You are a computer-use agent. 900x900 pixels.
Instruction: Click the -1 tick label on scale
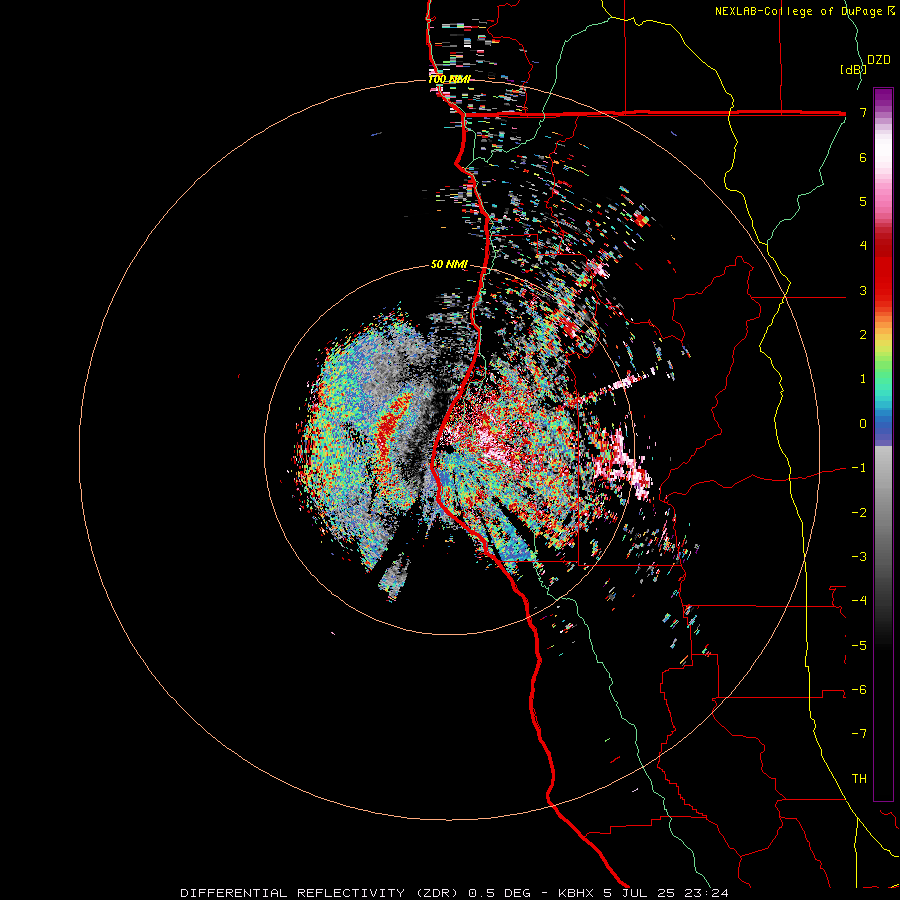859,468
